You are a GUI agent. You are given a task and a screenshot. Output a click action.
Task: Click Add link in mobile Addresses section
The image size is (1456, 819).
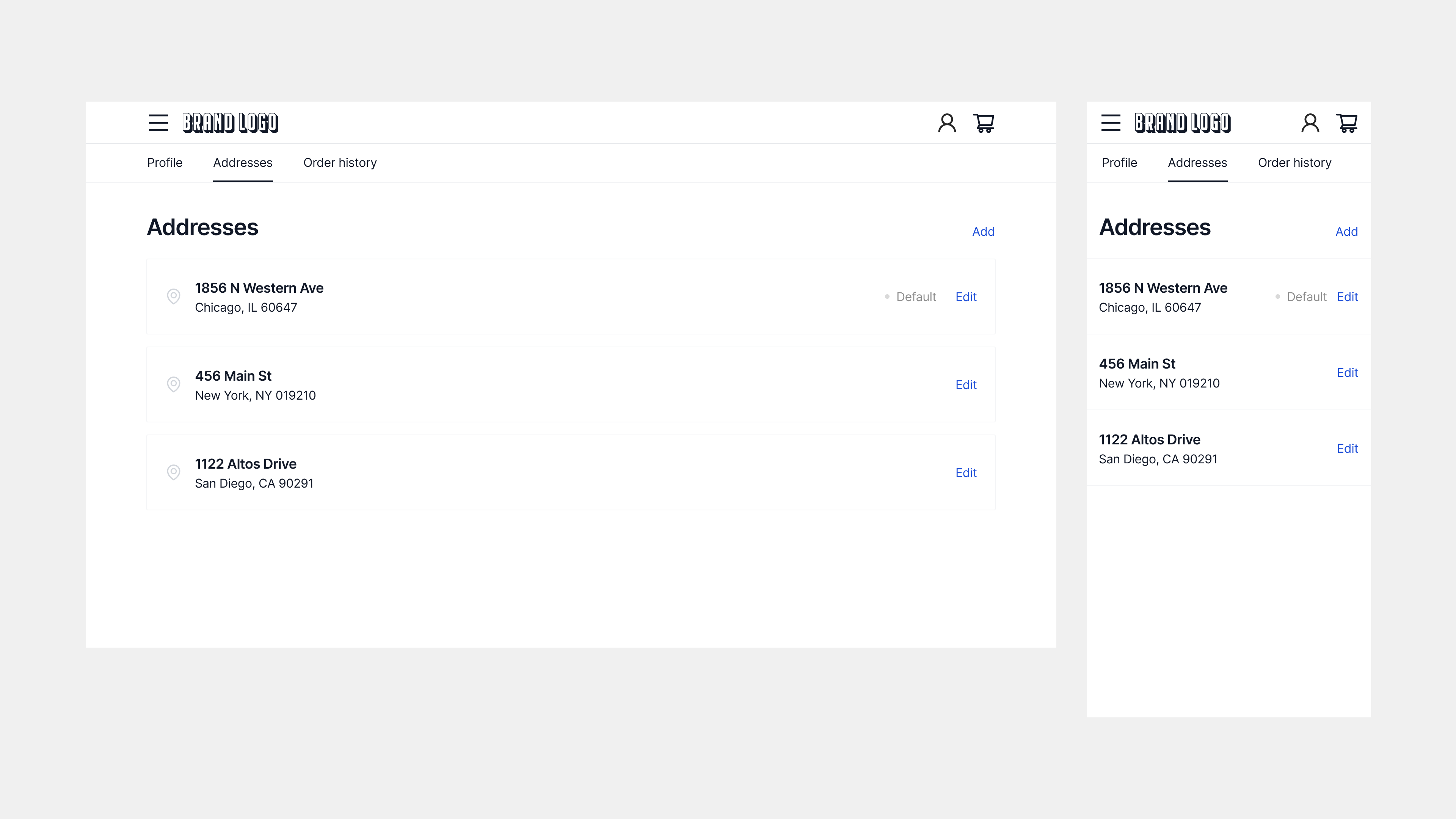[x=1346, y=232]
